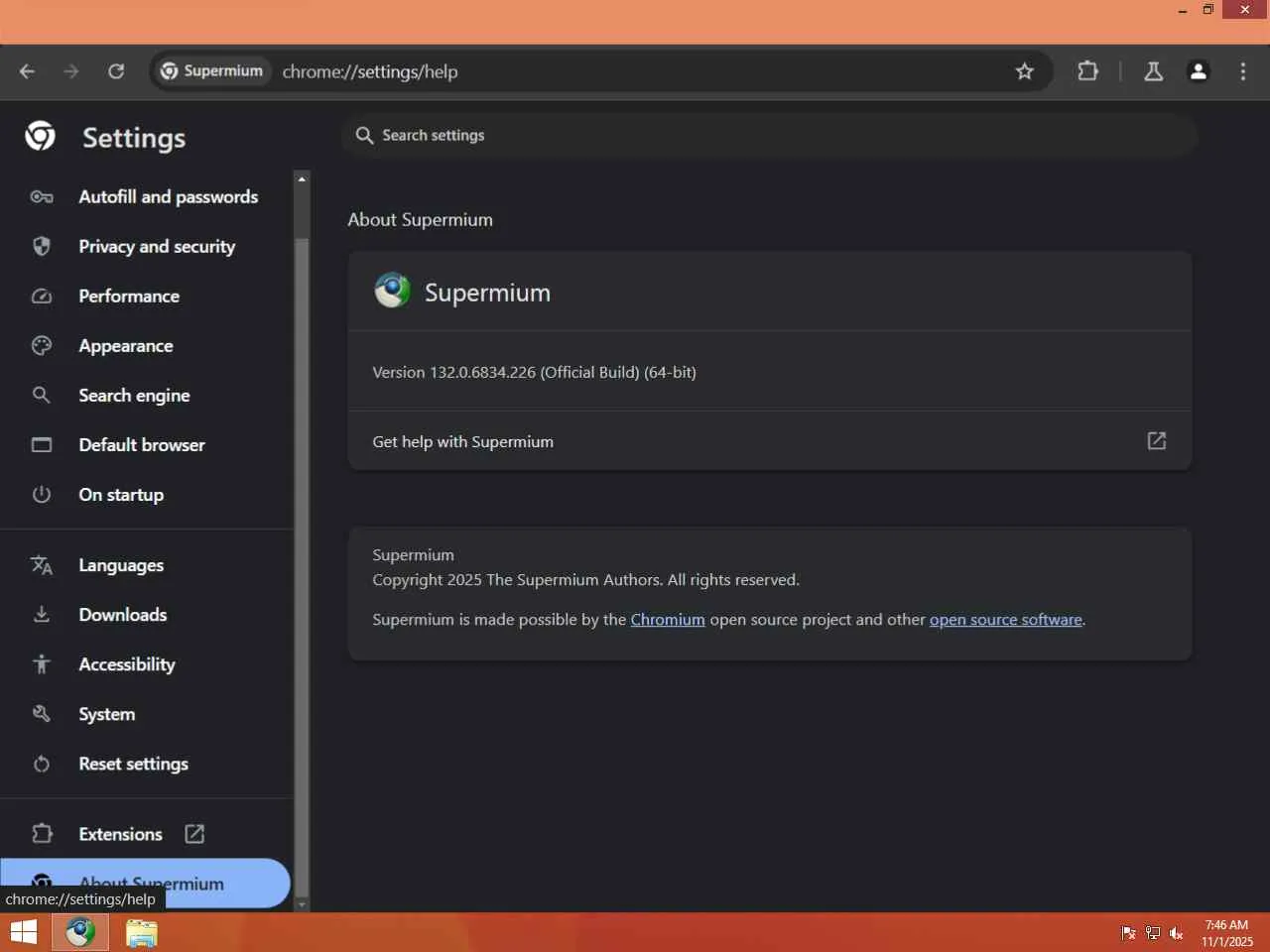Click the About Supermium page heading
This screenshot has width=1270, height=952.
pyautogui.click(x=420, y=220)
